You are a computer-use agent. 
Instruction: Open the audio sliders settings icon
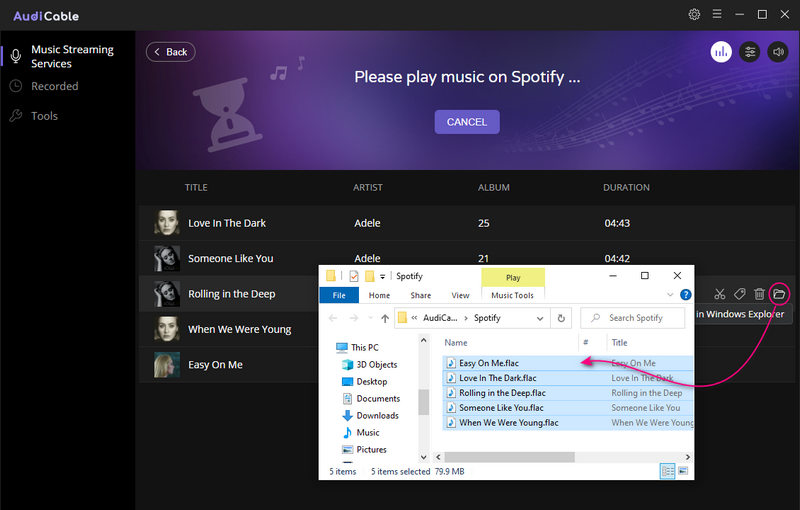749,52
